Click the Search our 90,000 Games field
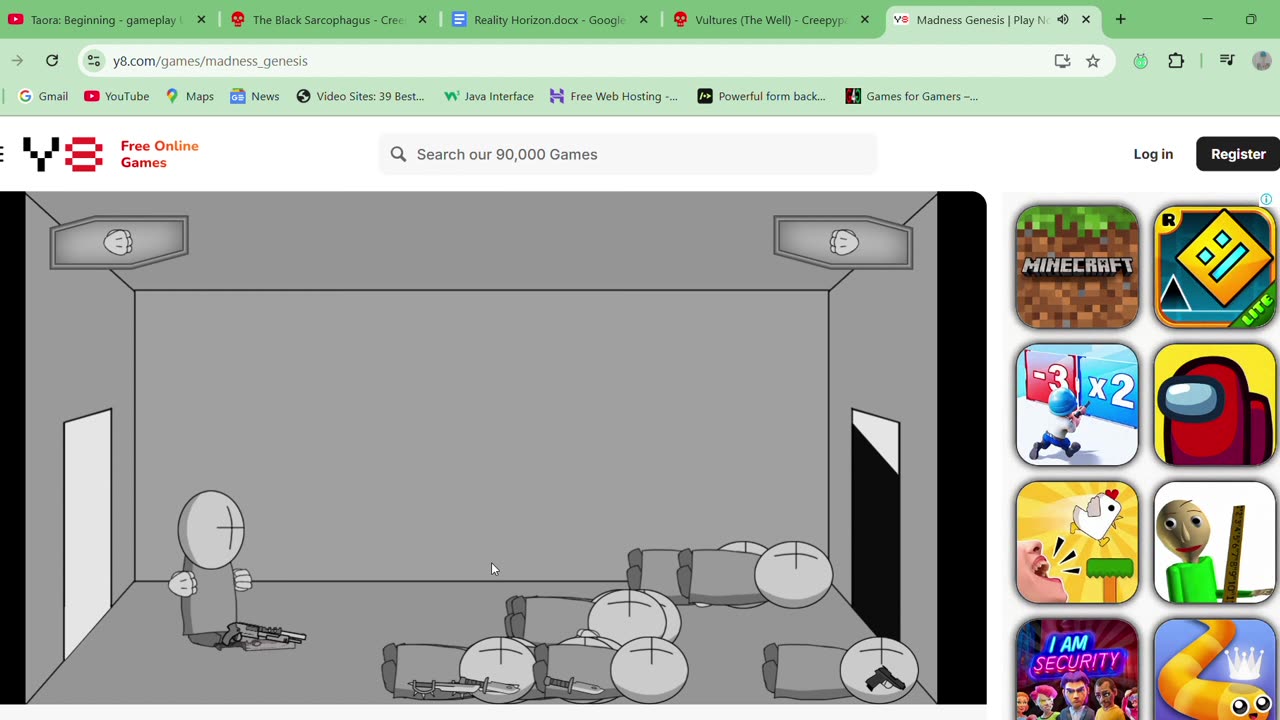1280x720 pixels. click(x=628, y=154)
